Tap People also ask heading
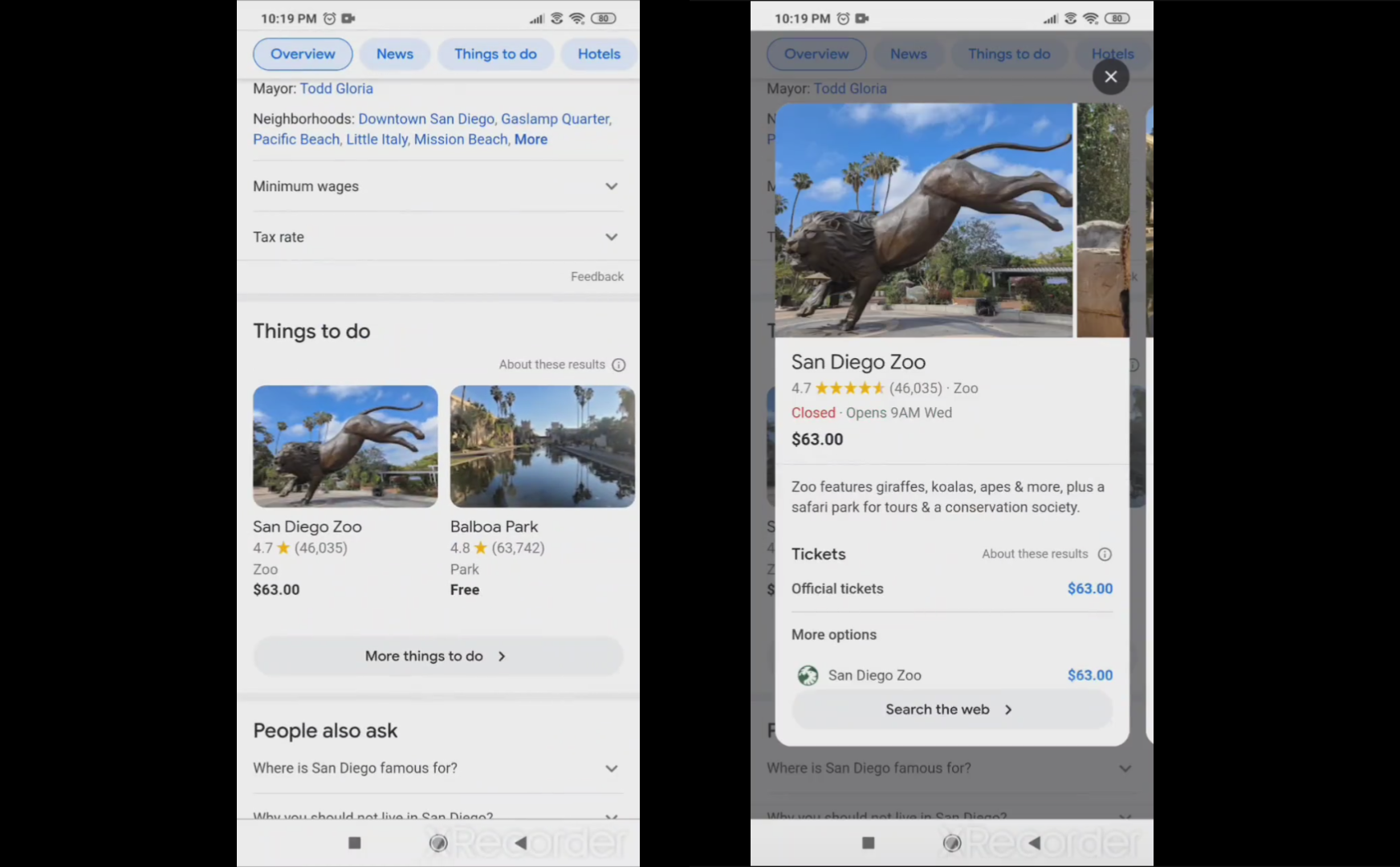Screen dimensions: 1400x867 (x=325, y=731)
